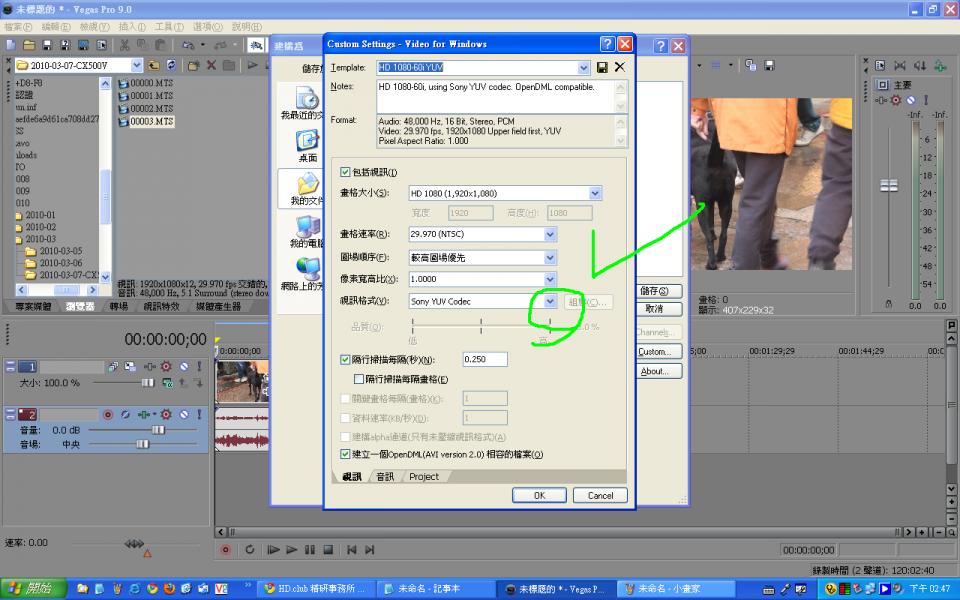Click the OK button
The image size is (960, 600).
[x=539, y=495]
